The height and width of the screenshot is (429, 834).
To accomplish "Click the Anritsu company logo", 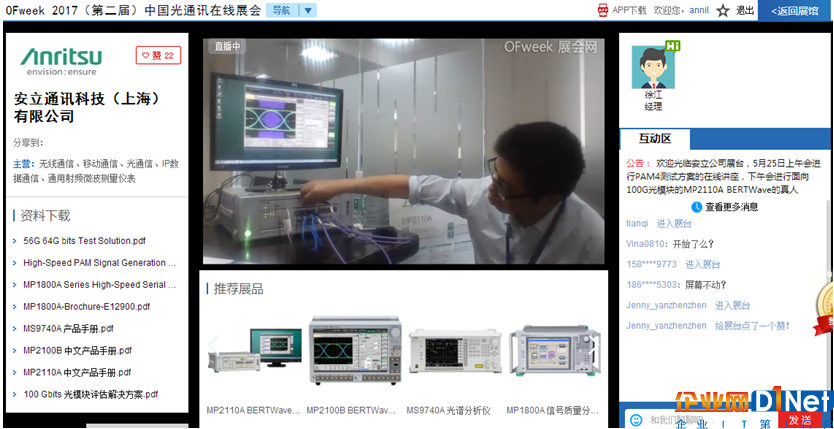I will click(61, 61).
